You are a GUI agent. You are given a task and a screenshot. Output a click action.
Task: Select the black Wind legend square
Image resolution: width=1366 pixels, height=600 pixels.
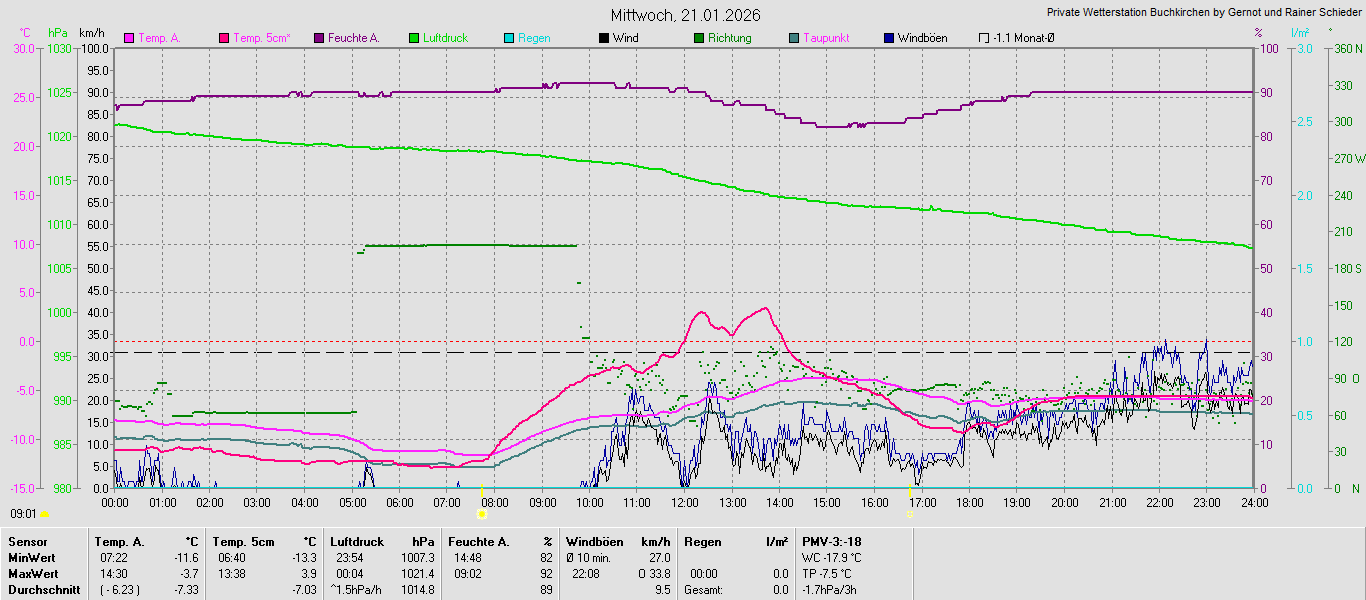604,38
